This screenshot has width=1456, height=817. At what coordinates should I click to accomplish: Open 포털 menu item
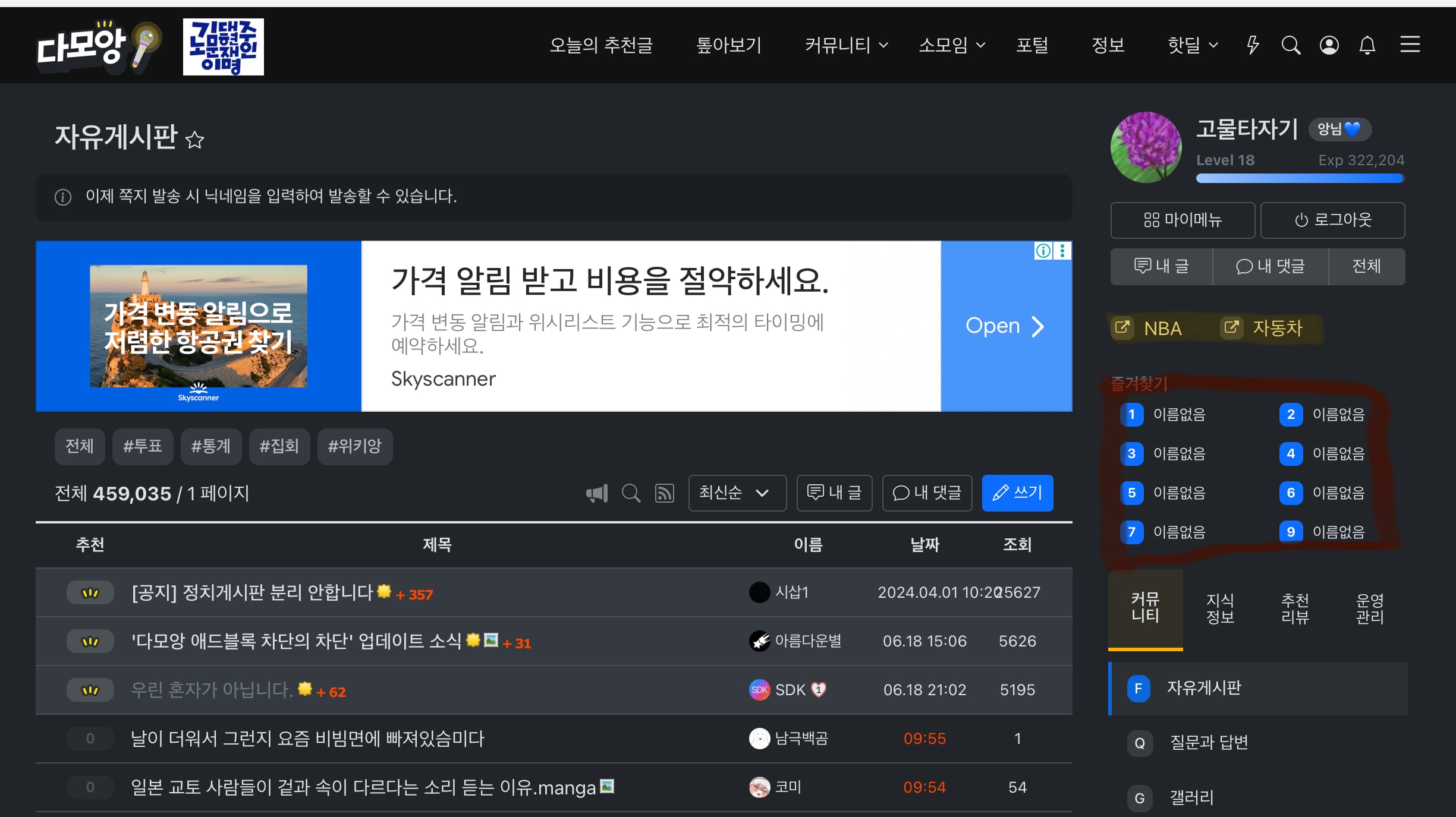(x=1032, y=45)
